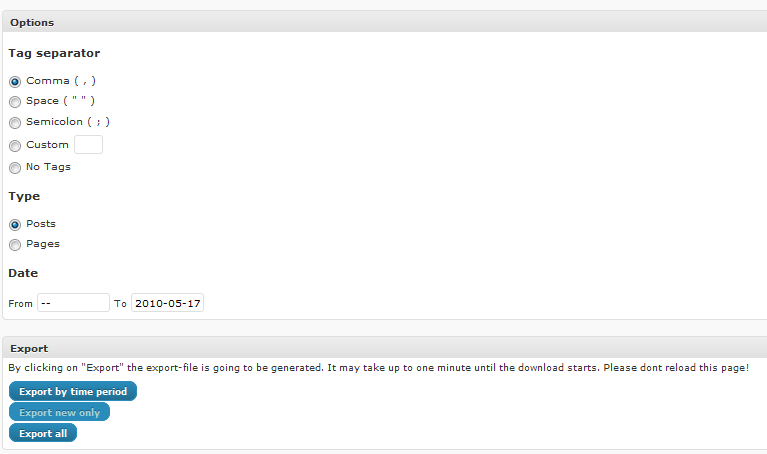Choose Posts as export type
This screenshot has width=767, height=454.
tap(15, 225)
